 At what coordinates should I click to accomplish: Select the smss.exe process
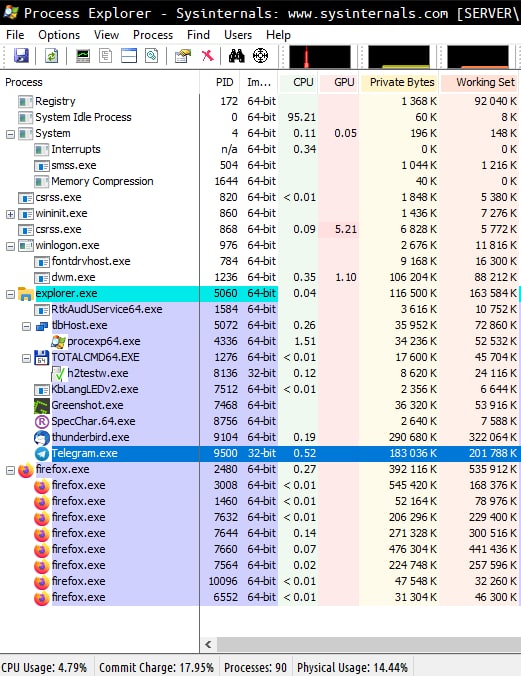pos(260,165)
